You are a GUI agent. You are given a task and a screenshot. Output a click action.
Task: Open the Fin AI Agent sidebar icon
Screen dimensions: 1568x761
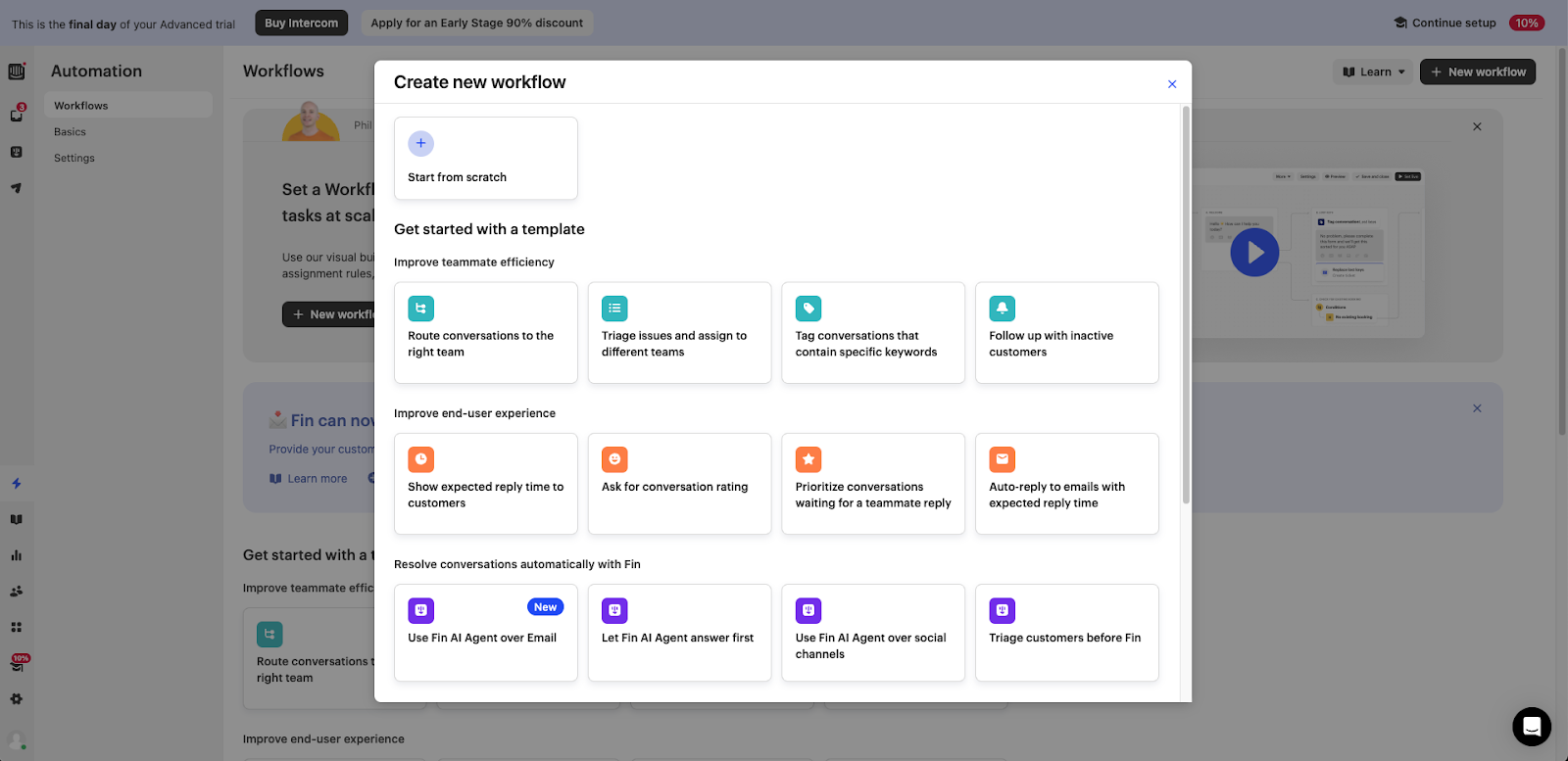(17, 152)
